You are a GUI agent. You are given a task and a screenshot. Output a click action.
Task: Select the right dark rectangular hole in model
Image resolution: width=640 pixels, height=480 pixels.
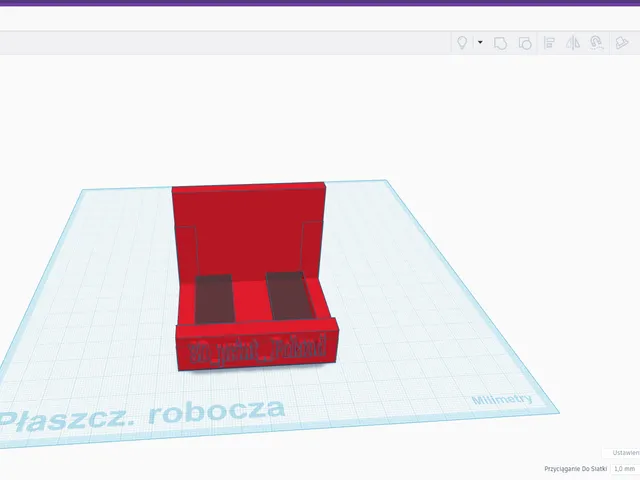coord(291,296)
